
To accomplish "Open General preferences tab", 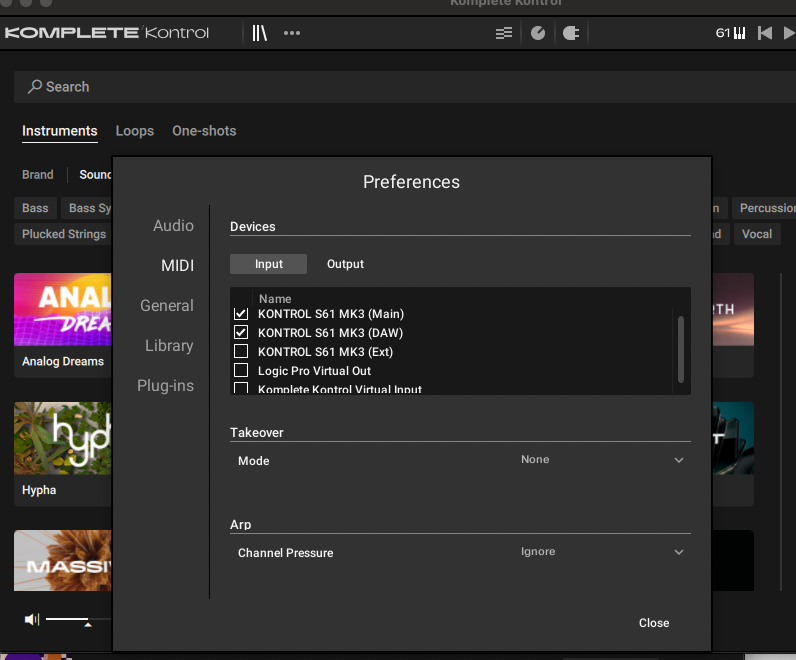I will [x=167, y=306].
